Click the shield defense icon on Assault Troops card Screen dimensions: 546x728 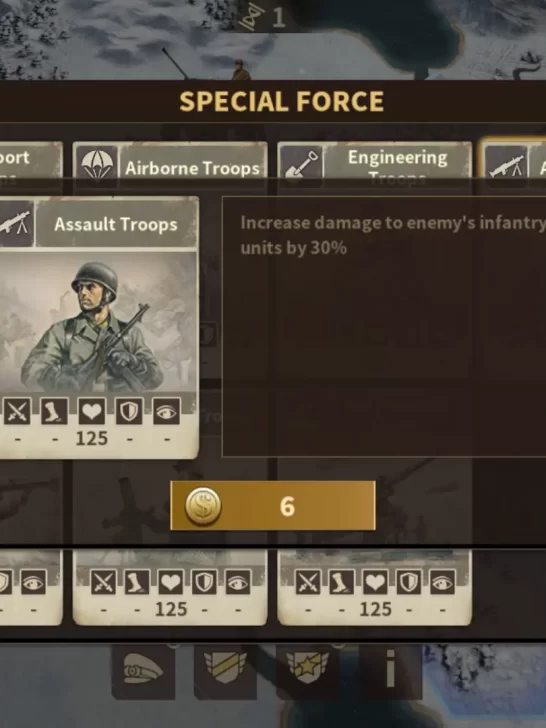[129, 411]
